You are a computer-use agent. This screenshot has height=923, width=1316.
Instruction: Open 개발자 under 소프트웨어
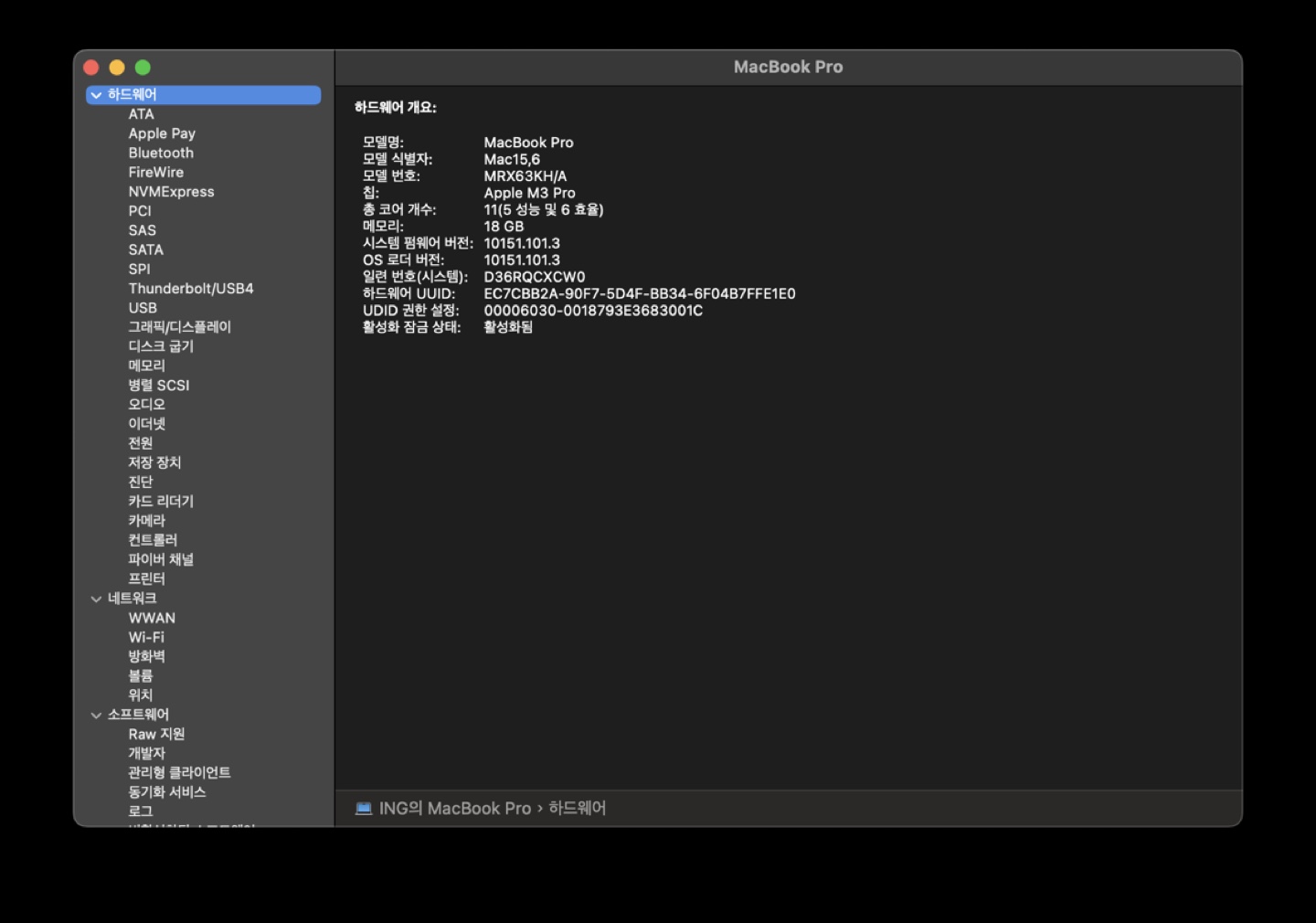click(x=146, y=753)
